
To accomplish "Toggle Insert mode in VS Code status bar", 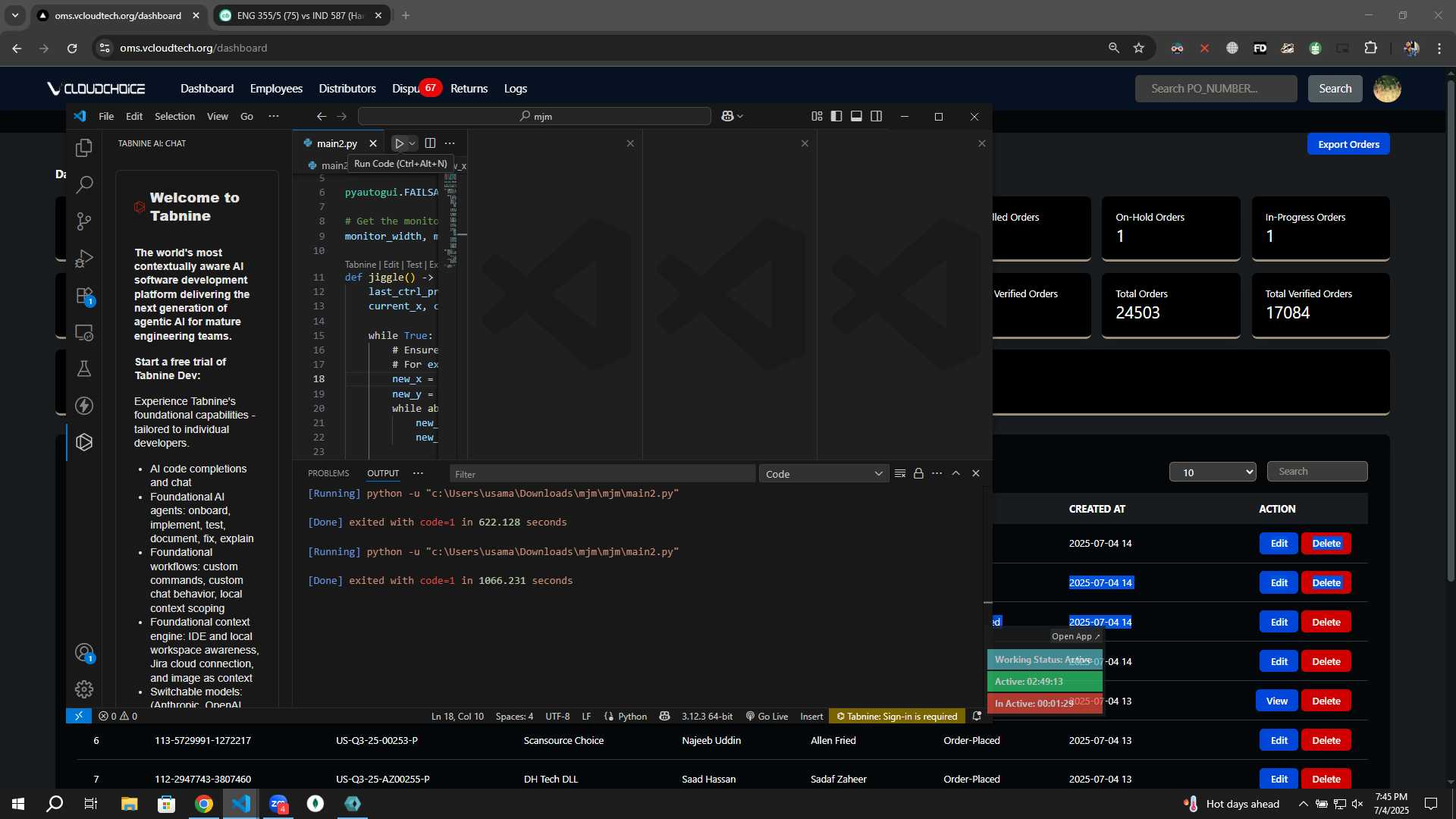I will [x=811, y=716].
